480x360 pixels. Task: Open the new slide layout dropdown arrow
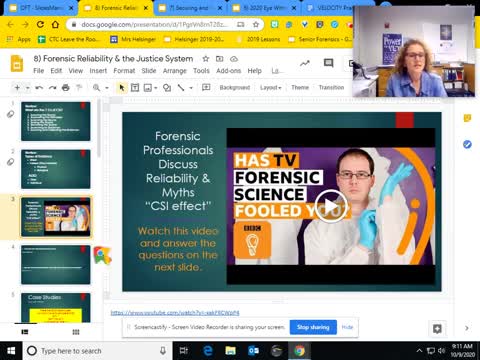28,88
